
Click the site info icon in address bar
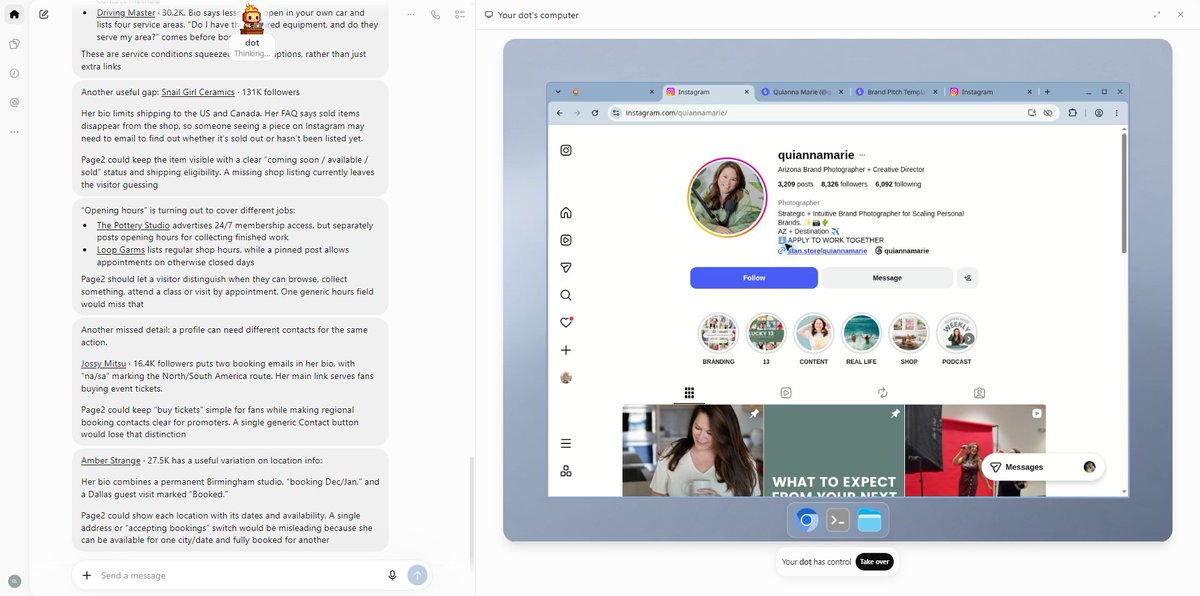click(617, 113)
